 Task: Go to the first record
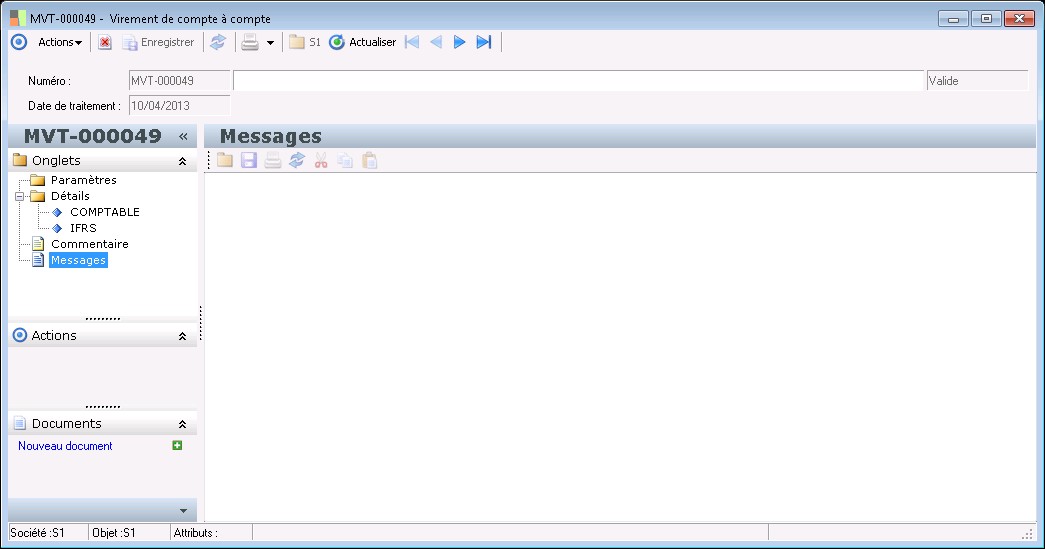point(412,42)
